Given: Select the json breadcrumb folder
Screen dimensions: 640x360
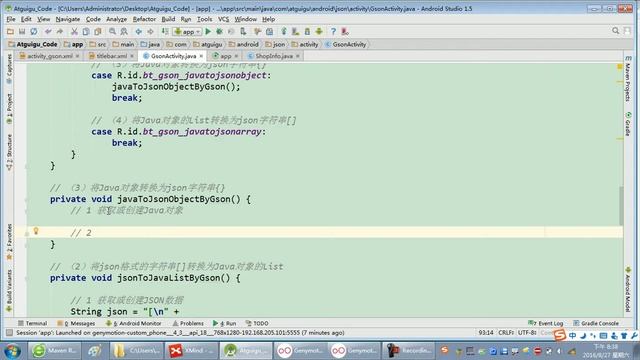Looking at the screenshot, I should tap(276, 44).
